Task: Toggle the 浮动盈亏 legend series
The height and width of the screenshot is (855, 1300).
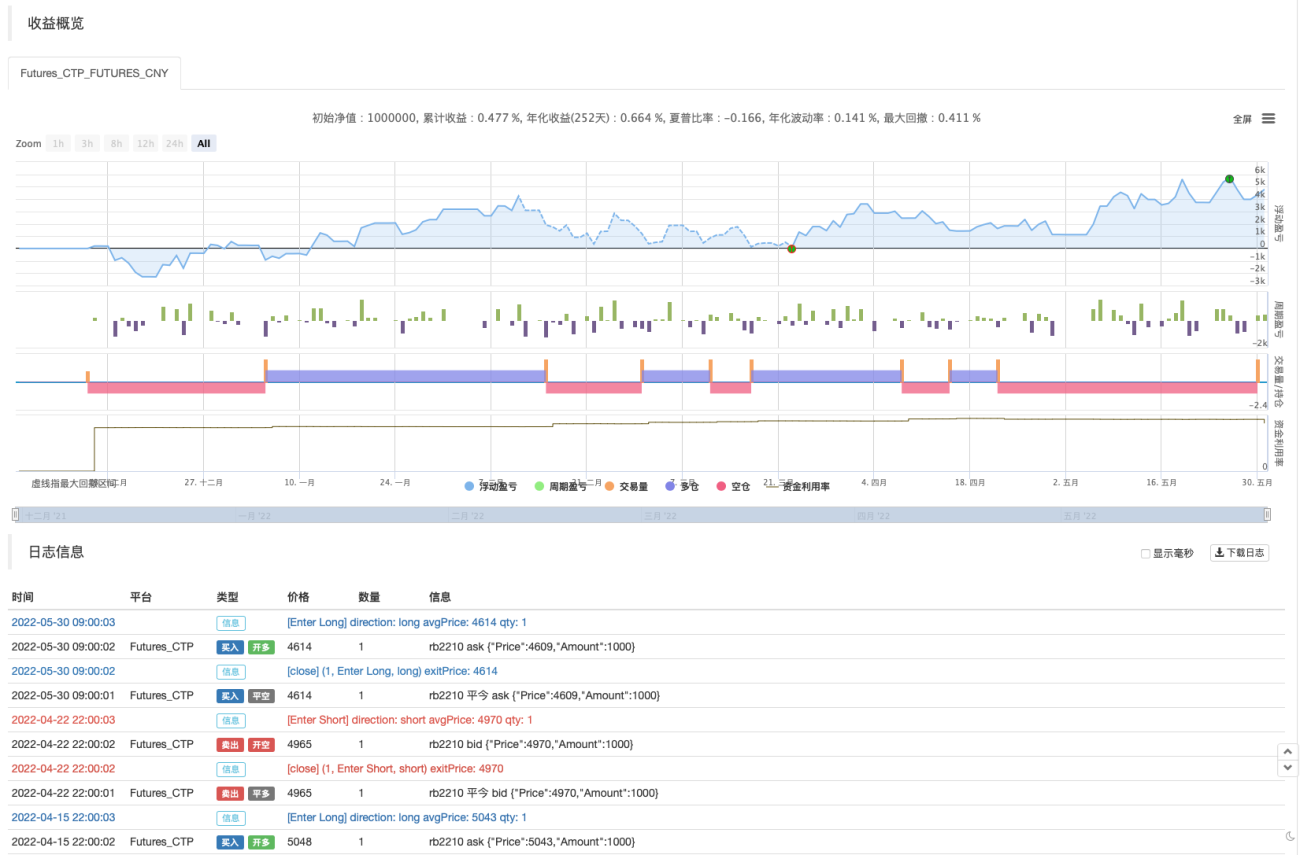Action: pyautogui.click(x=491, y=486)
